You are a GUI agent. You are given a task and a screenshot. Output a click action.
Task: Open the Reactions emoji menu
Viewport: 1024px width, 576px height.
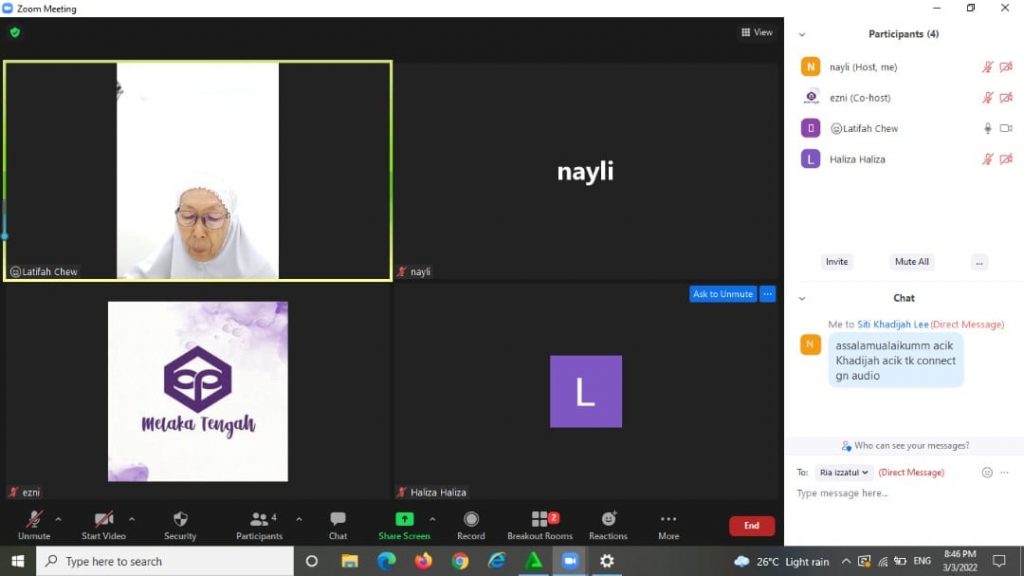(608, 520)
